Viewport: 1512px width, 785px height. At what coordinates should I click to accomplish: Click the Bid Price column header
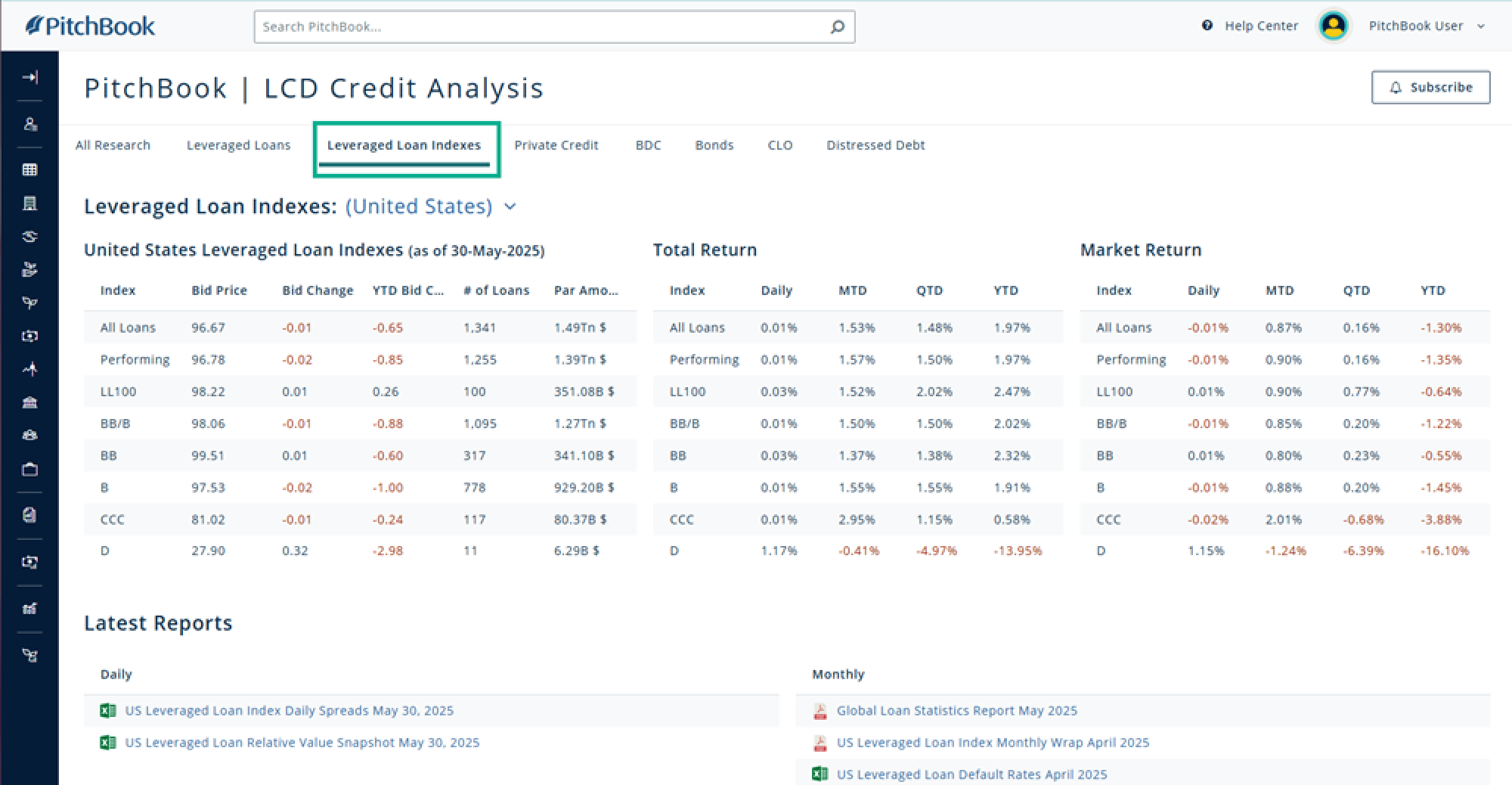click(218, 290)
